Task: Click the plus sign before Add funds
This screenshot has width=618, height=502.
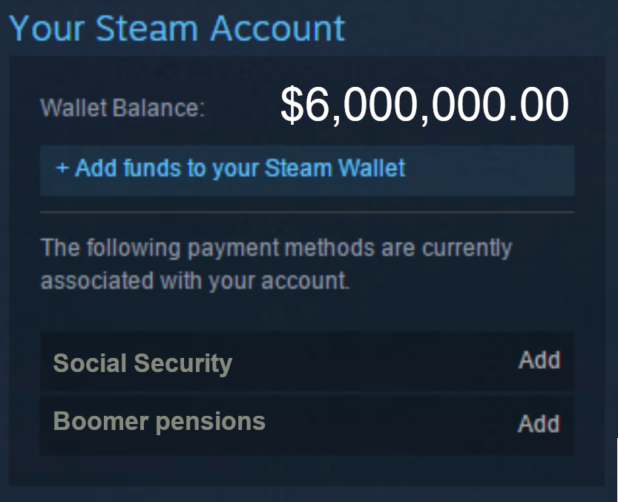Action: coord(62,168)
